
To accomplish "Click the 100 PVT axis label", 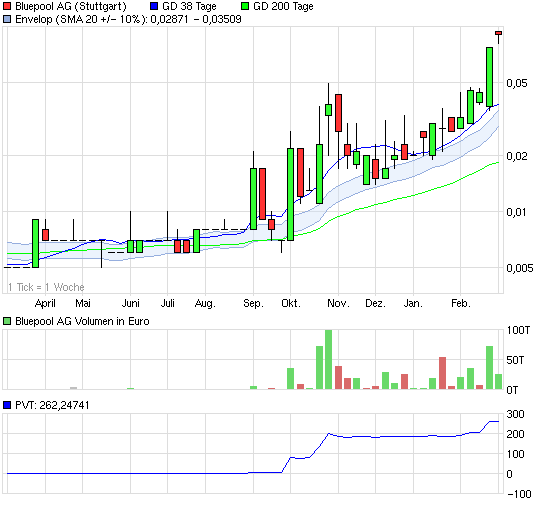I will 515,454.
